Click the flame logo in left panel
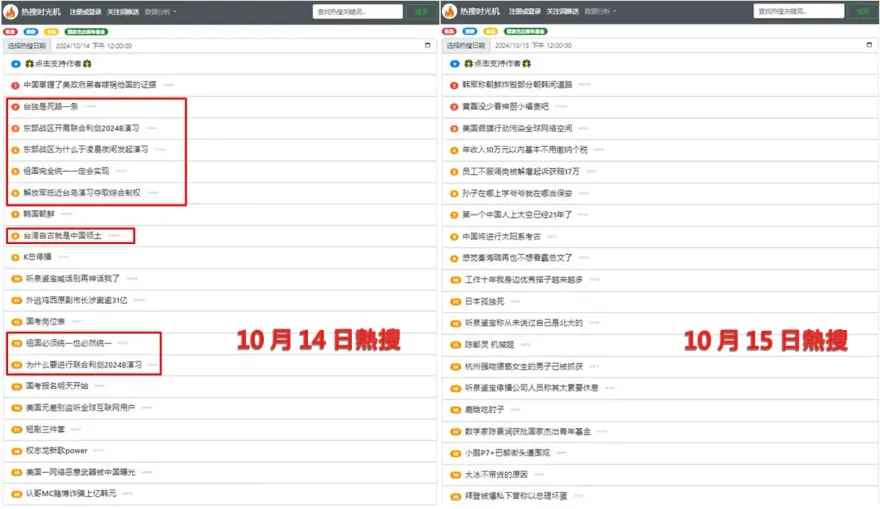This screenshot has width=880, height=509. pos(13,11)
